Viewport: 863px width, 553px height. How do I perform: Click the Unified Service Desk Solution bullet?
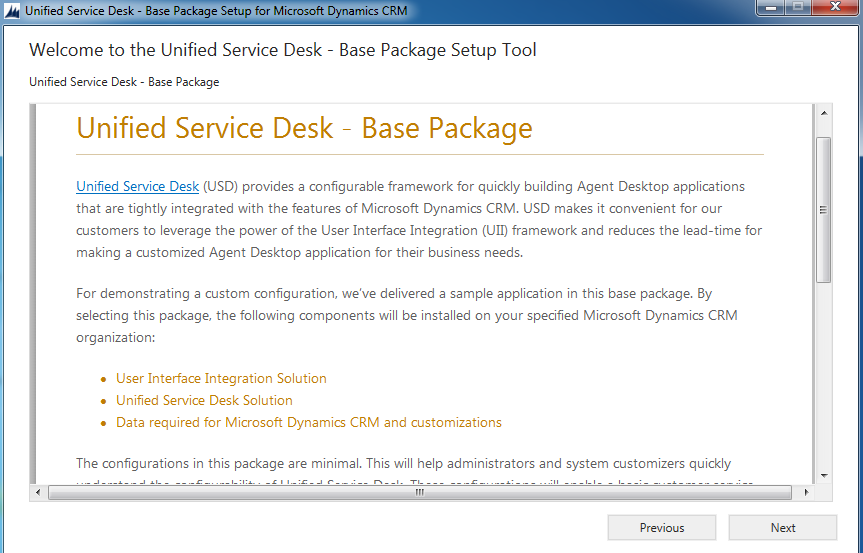click(204, 400)
